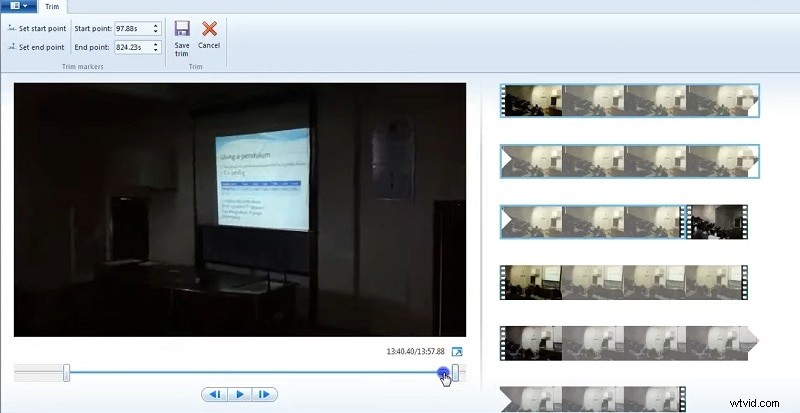This screenshot has width=800, height=413.
Task: Select the fourth row projector clip
Action: coord(624,282)
